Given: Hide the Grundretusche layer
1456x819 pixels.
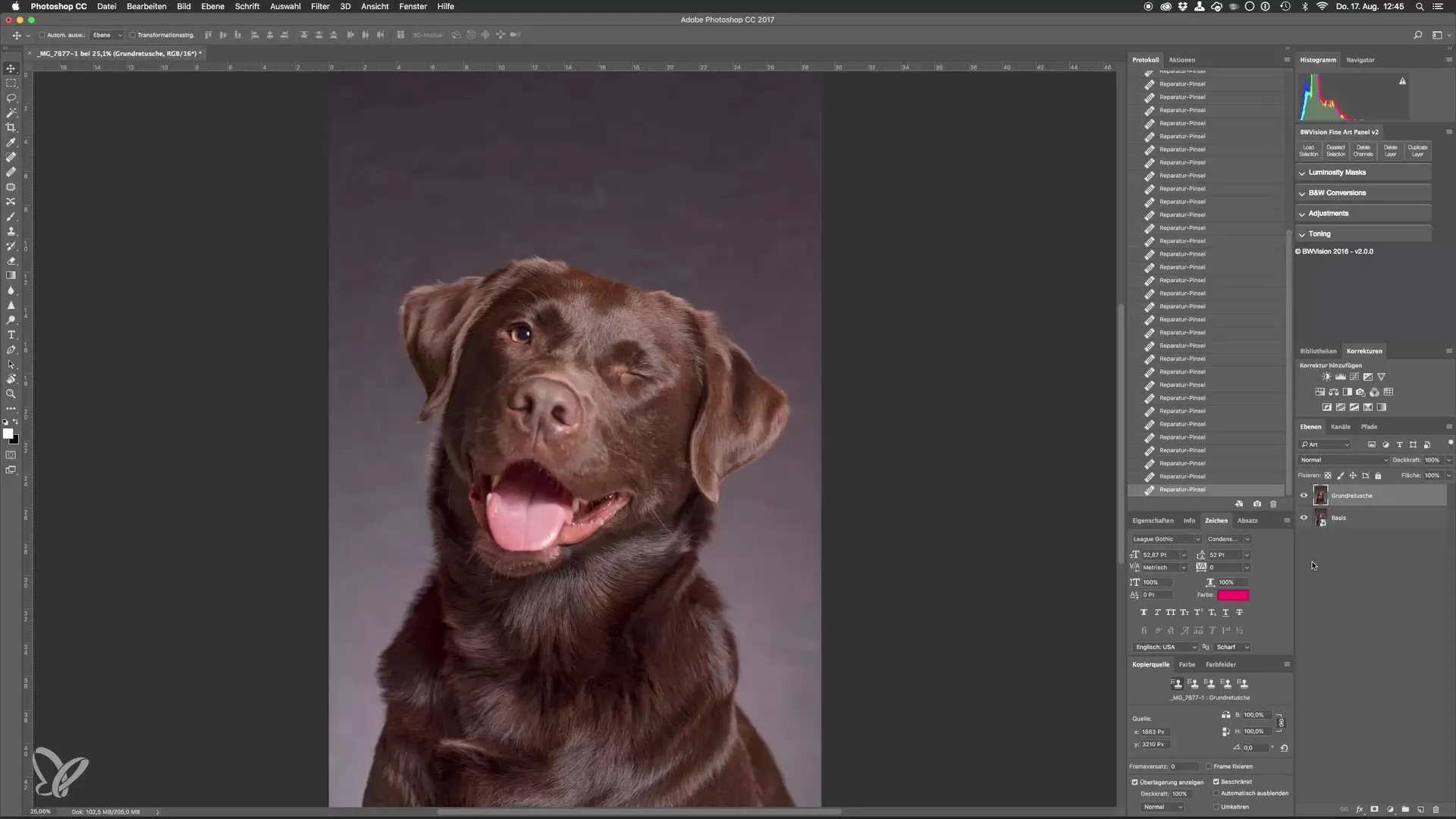Looking at the screenshot, I should [1304, 496].
